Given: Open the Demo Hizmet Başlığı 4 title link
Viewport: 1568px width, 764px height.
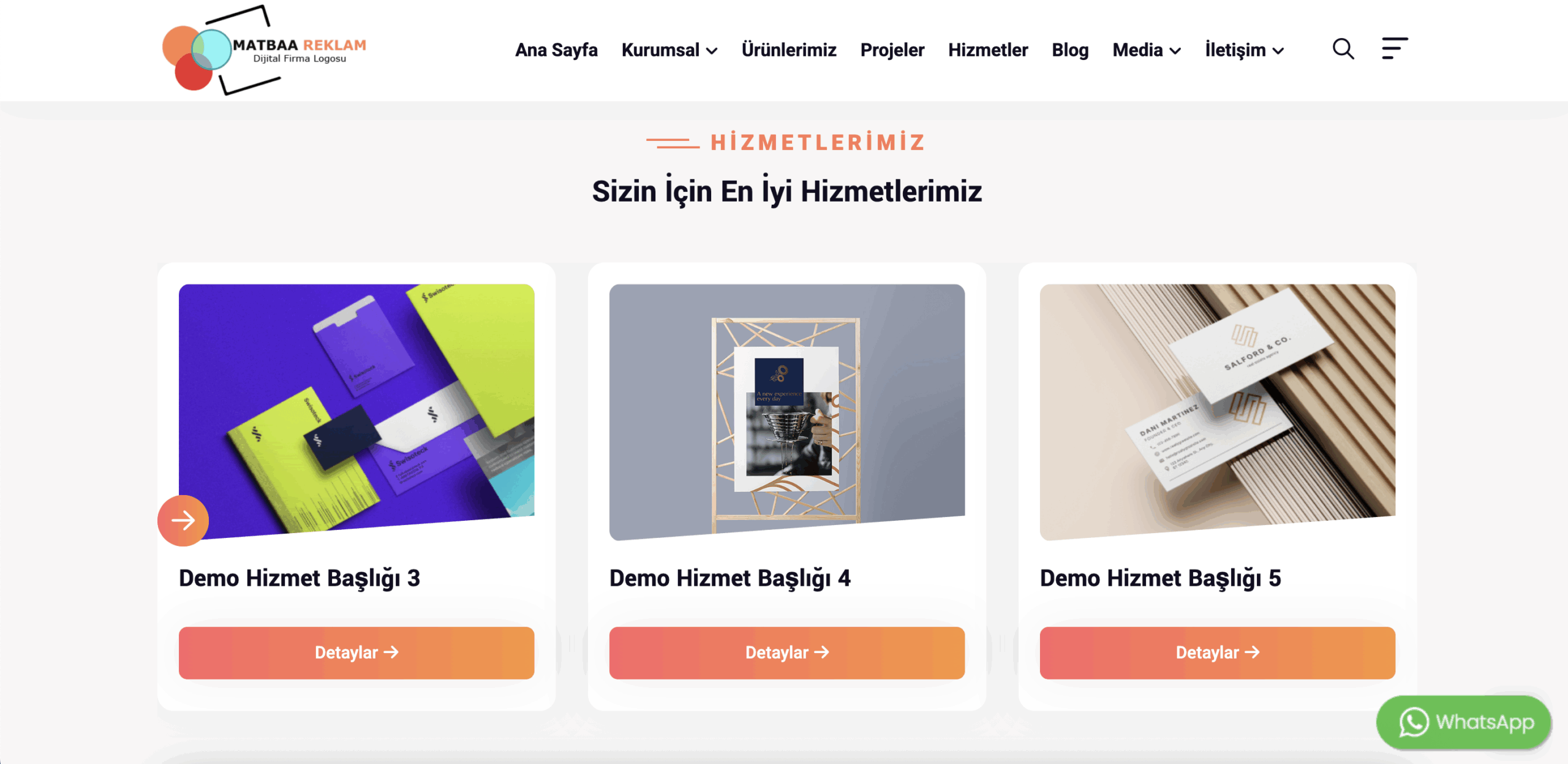Looking at the screenshot, I should click(x=729, y=578).
